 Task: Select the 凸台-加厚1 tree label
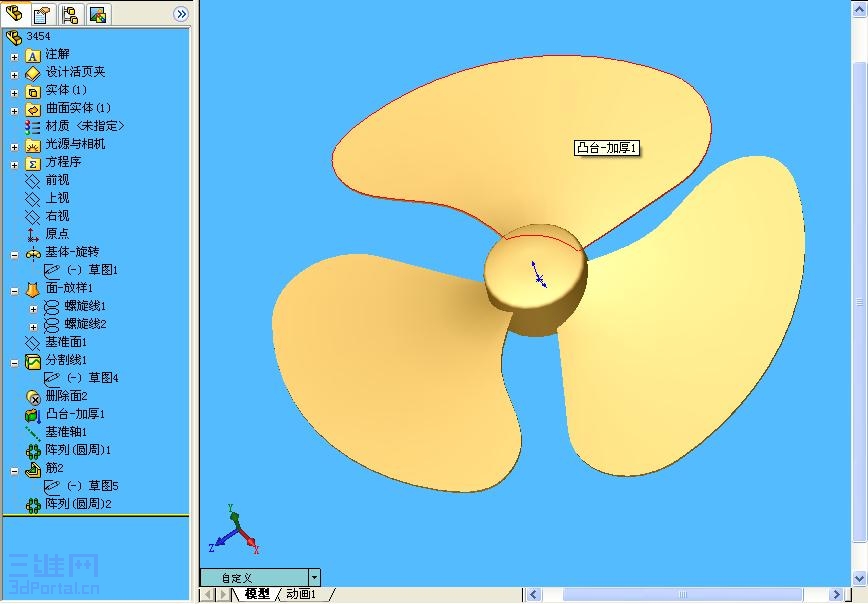click(75, 414)
